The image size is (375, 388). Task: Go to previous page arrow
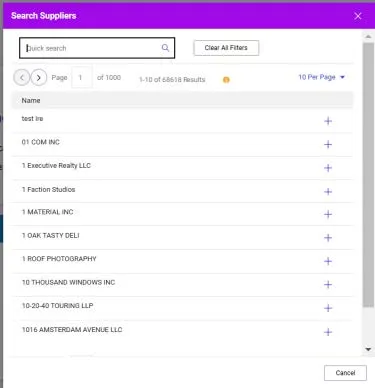point(22,78)
